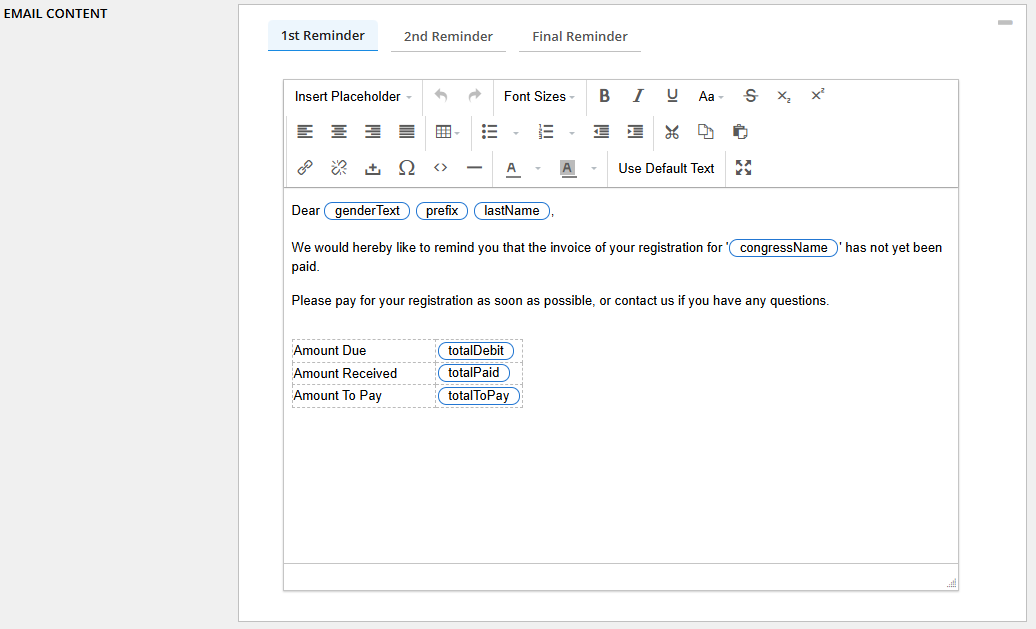Pick the text color swatch
Image resolution: width=1036 pixels, height=629 pixels.
click(513, 168)
